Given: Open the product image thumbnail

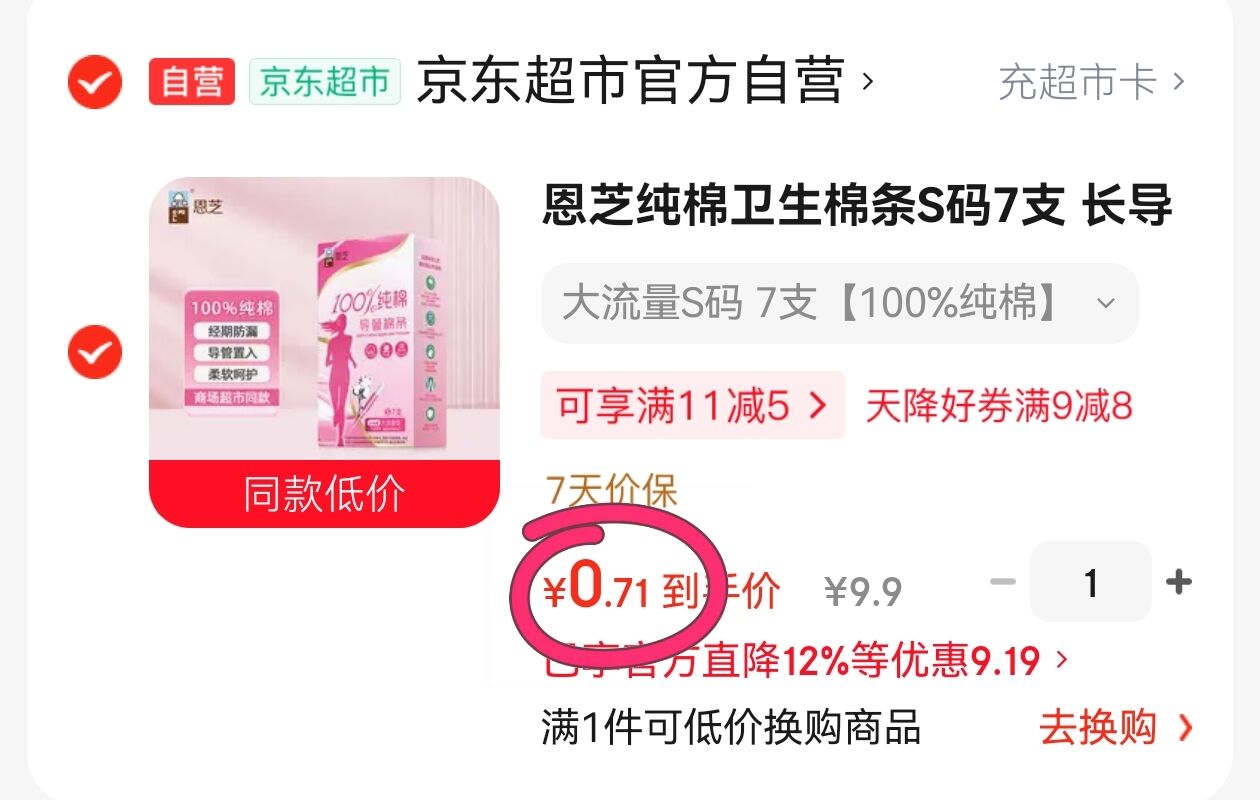Looking at the screenshot, I should coord(324,319).
